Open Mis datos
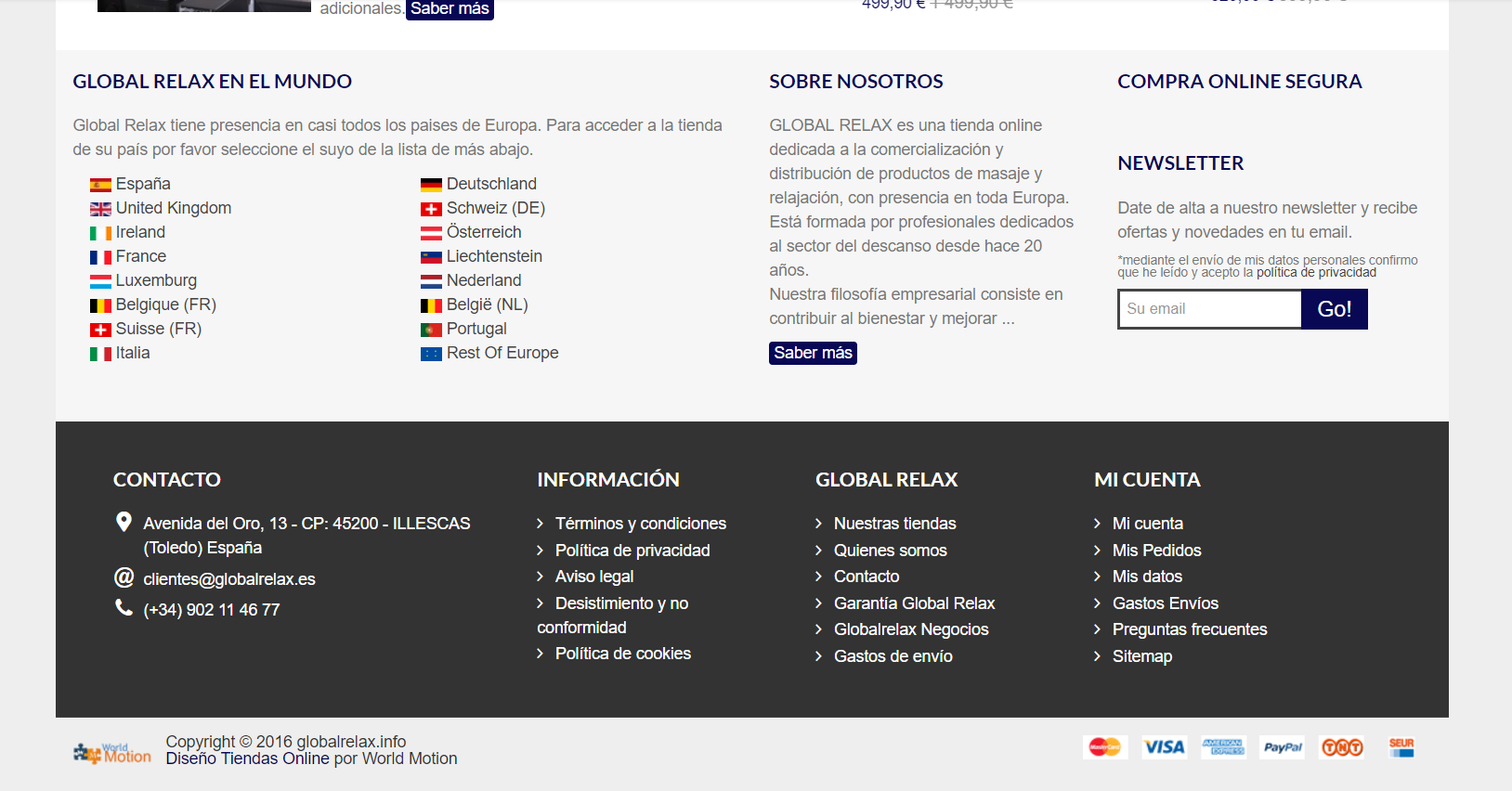The image size is (1512, 791). (1148, 577)
